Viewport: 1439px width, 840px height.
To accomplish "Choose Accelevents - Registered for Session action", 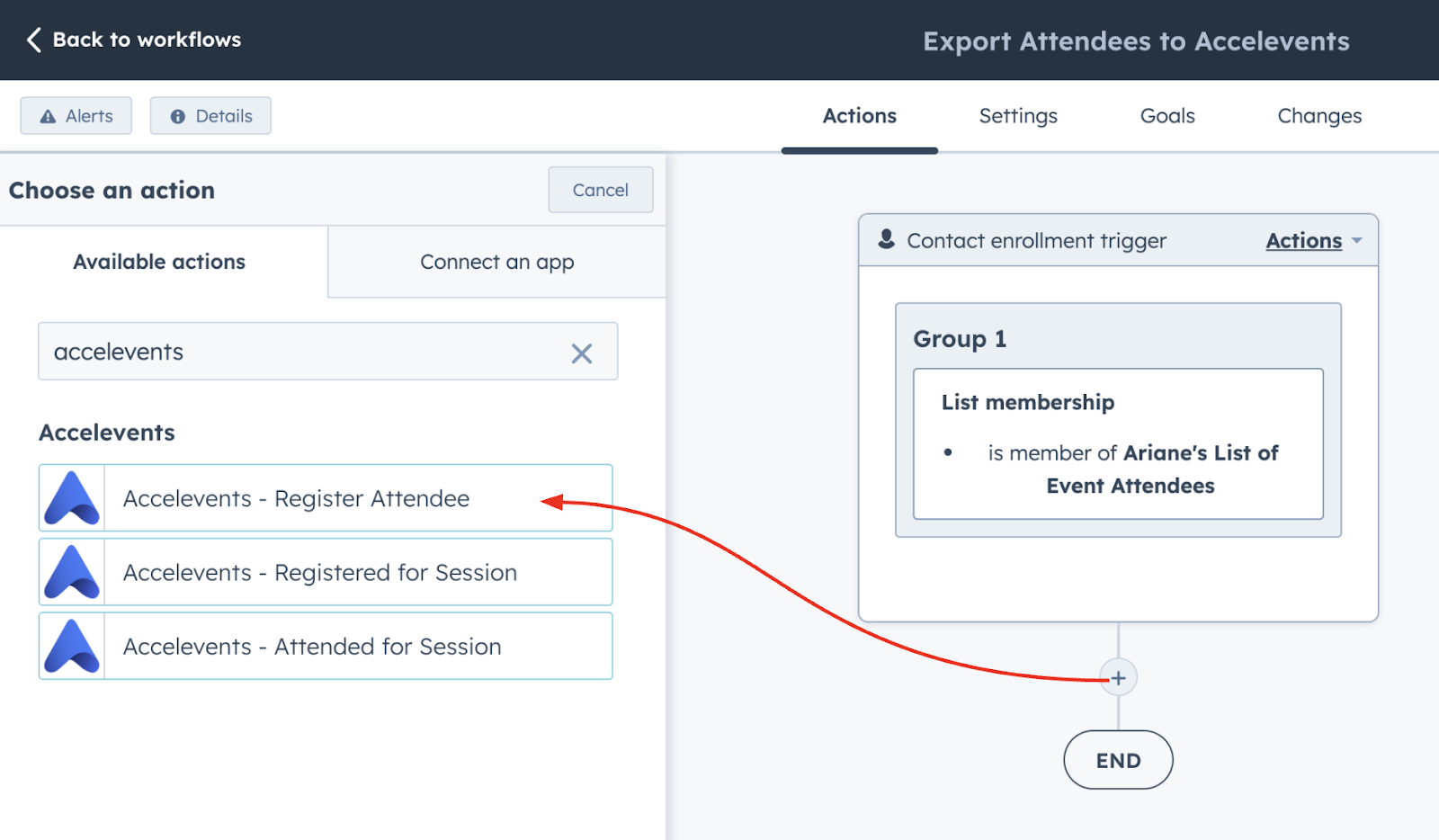I will point(326,572).
